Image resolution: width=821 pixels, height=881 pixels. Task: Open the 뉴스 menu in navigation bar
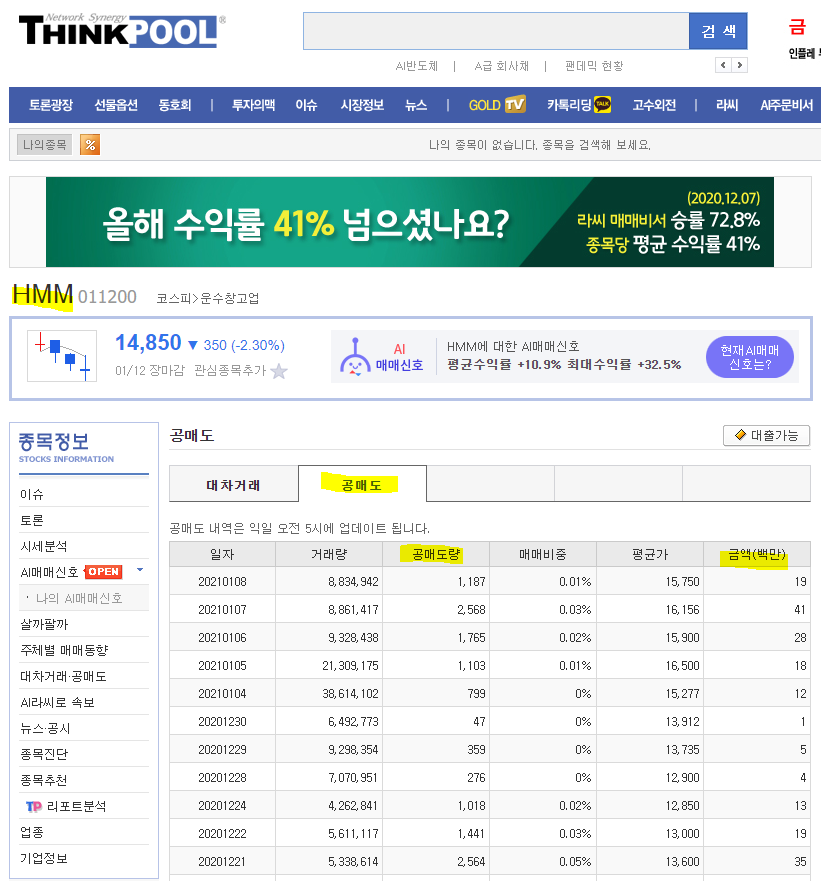pyautogui.click(x=416, y=105)
